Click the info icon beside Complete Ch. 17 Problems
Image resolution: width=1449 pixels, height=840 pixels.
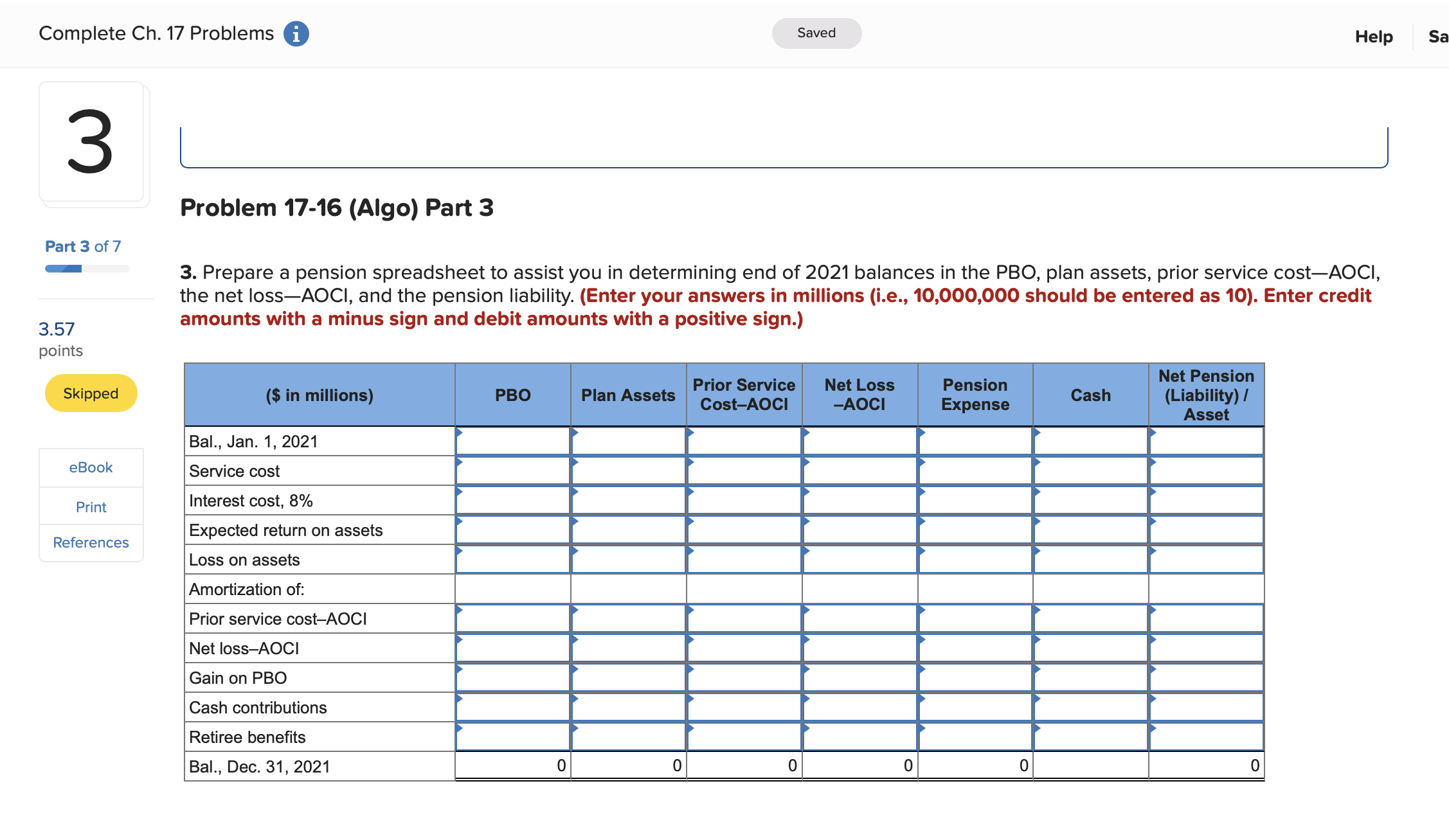[296, 33]
